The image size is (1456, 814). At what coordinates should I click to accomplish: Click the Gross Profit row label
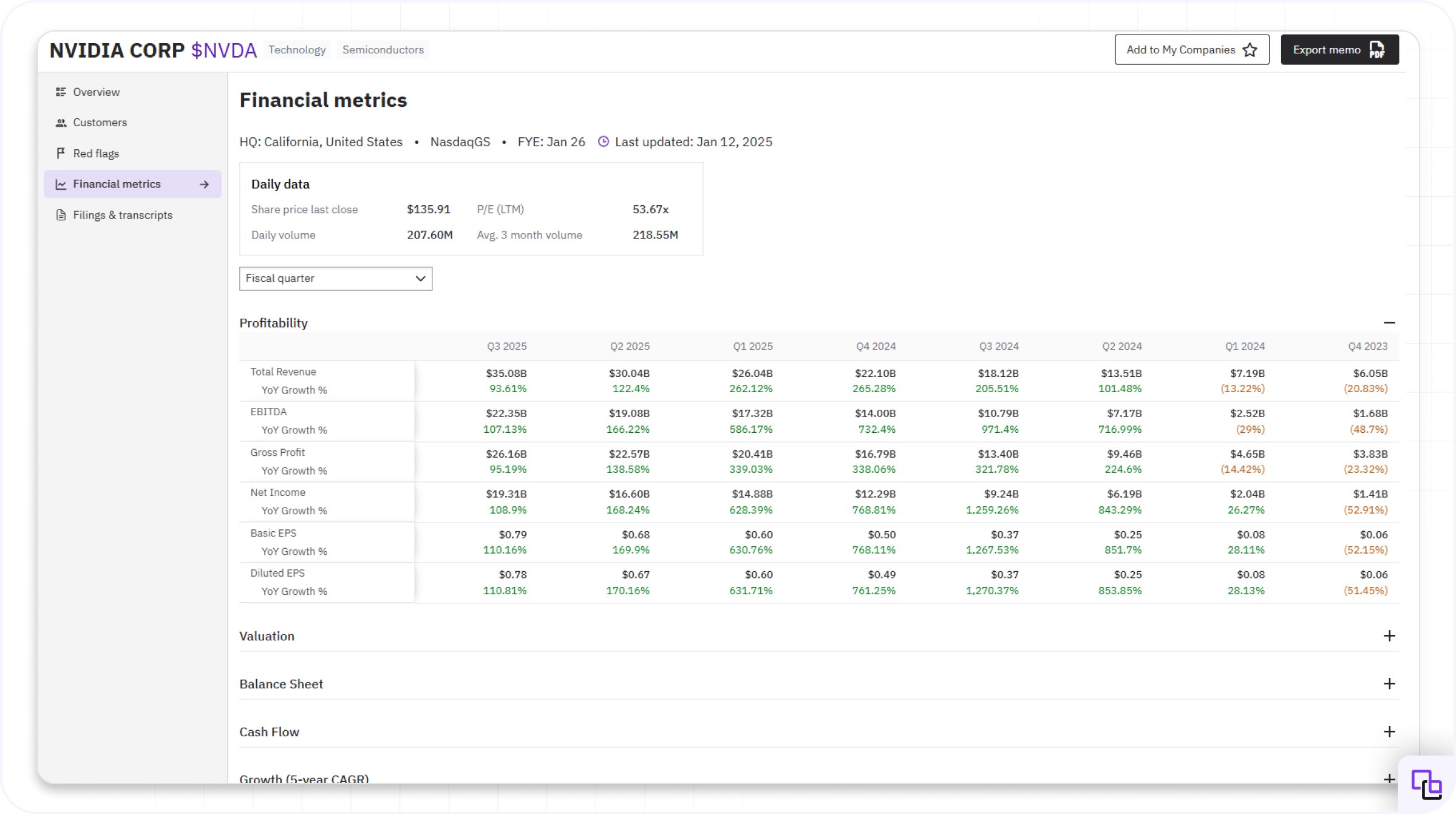click(277, 452)
